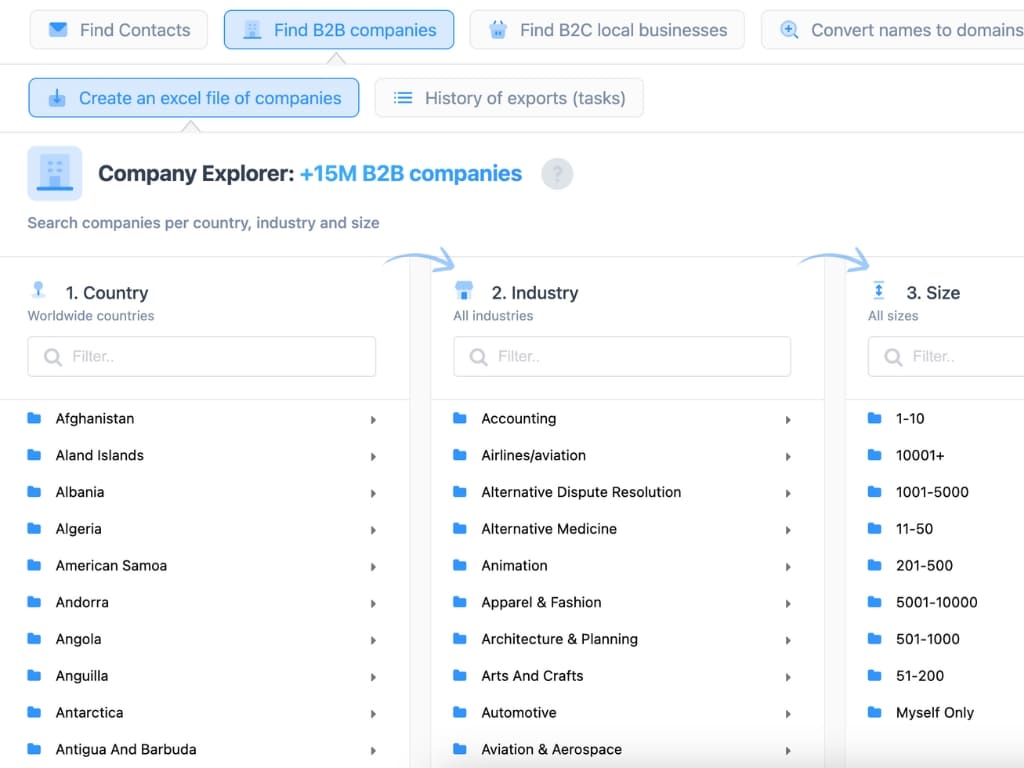This screenshot has width=1024, height=768.
Task: Expand the Antigua And Barbuda row arrow
Action: tap(373, 751)
